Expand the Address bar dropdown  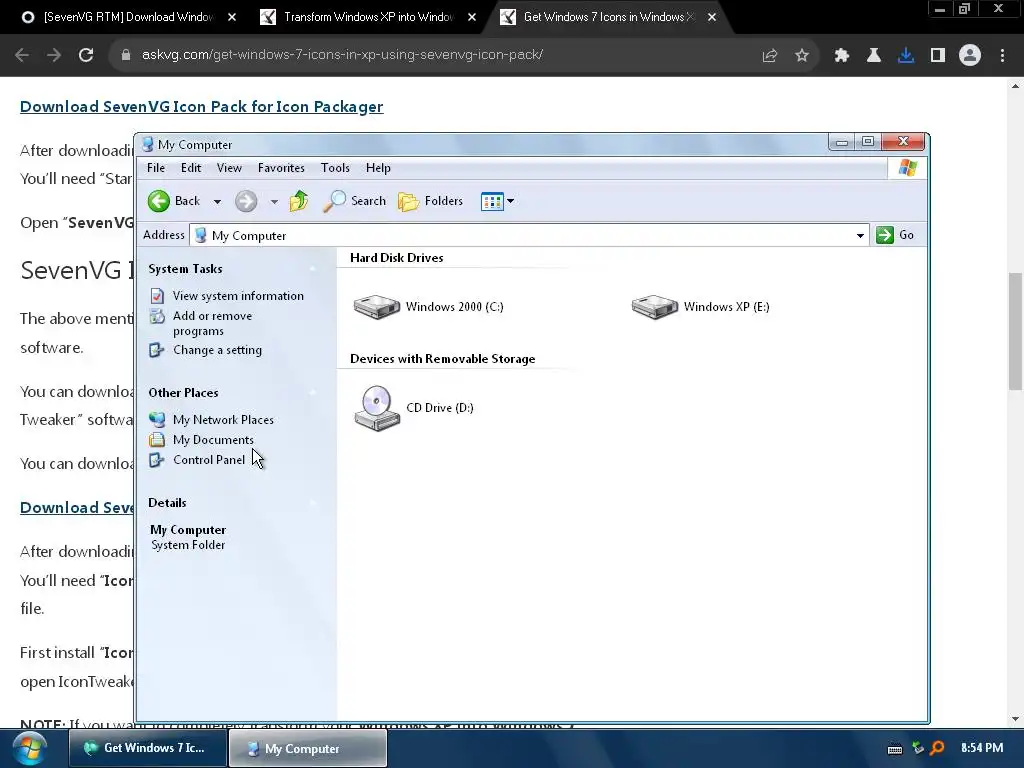pyautogui.click(x=860, y=236)
